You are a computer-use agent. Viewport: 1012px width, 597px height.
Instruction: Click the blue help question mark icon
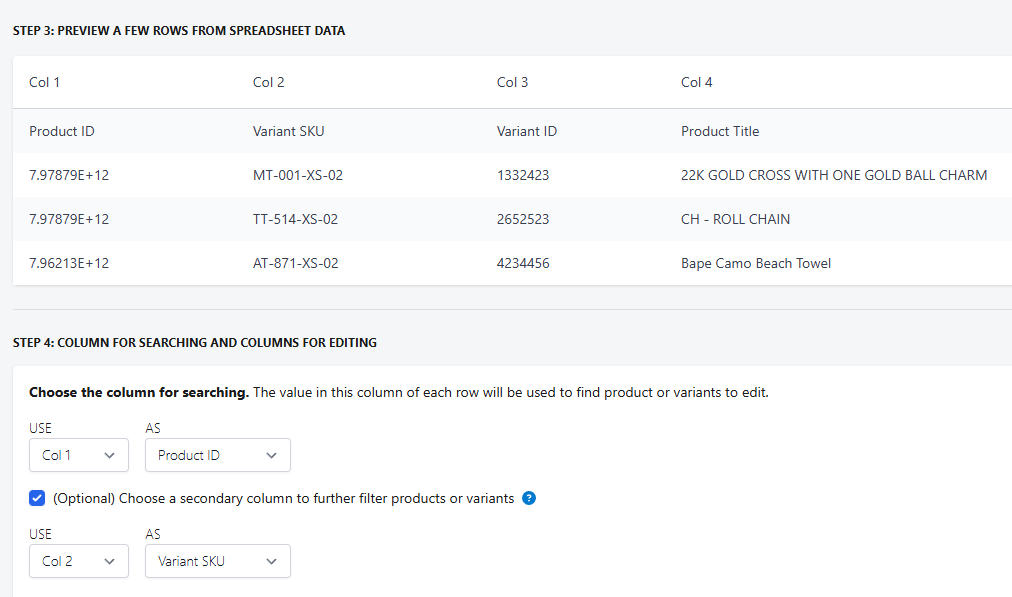pos(529,498)
